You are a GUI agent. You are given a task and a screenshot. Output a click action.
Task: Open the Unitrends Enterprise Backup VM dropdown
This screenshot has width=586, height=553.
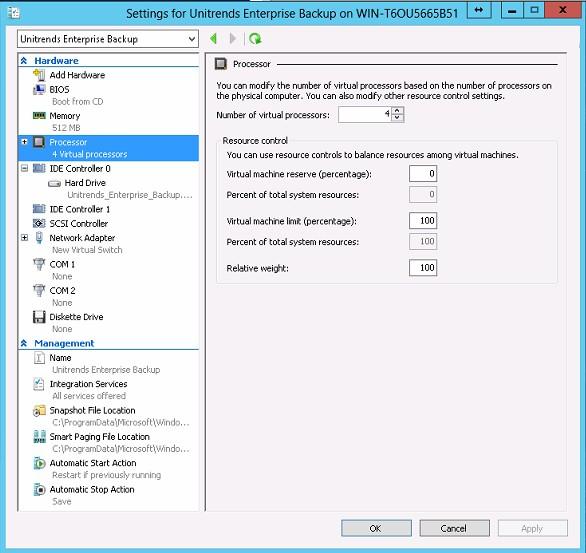(108, 39)
